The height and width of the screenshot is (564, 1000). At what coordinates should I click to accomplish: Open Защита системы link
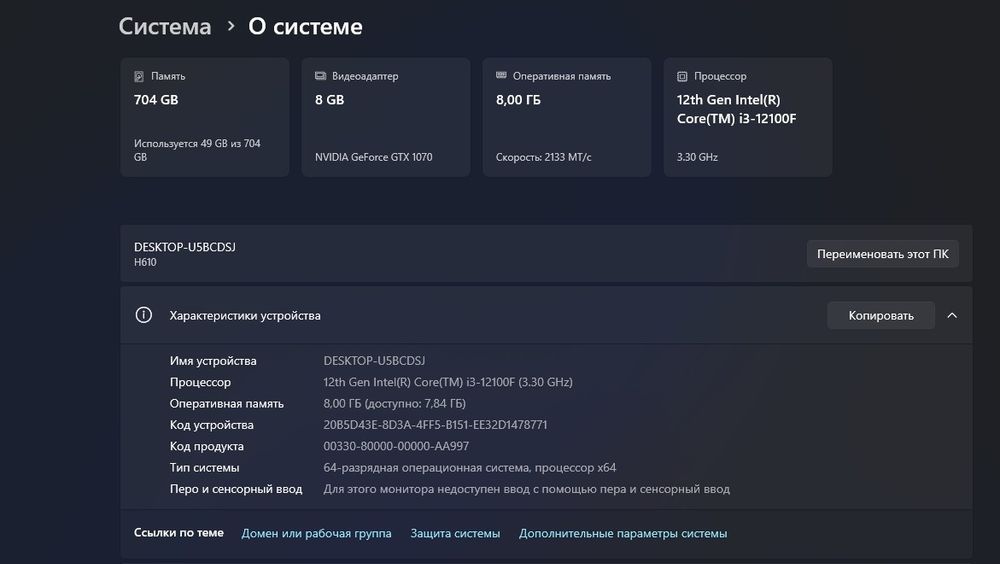[455, 533]
